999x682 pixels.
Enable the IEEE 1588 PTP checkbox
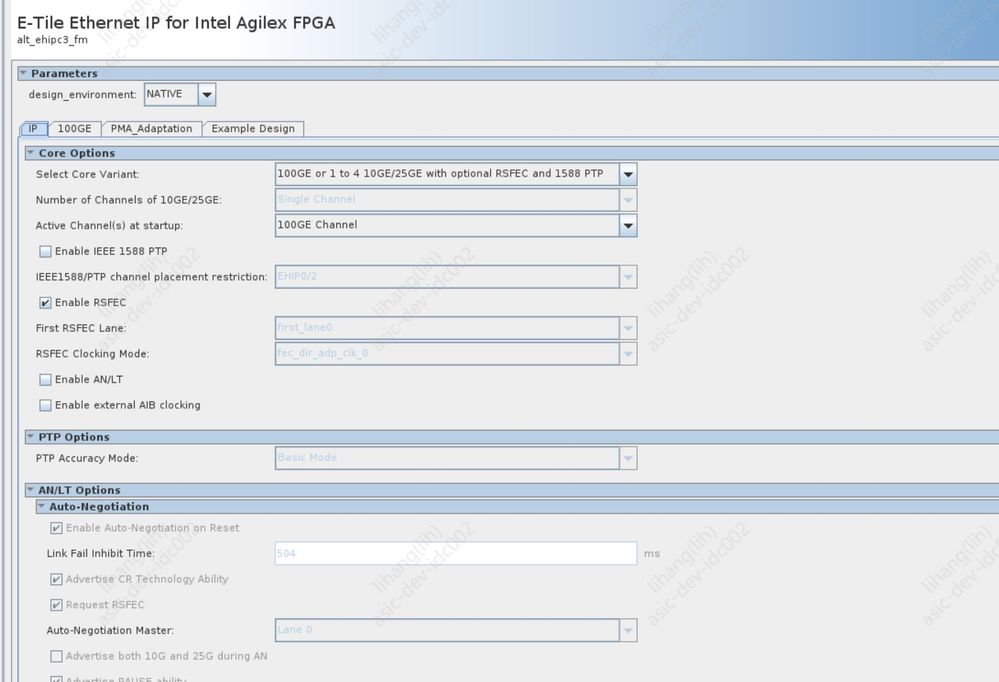45,251
